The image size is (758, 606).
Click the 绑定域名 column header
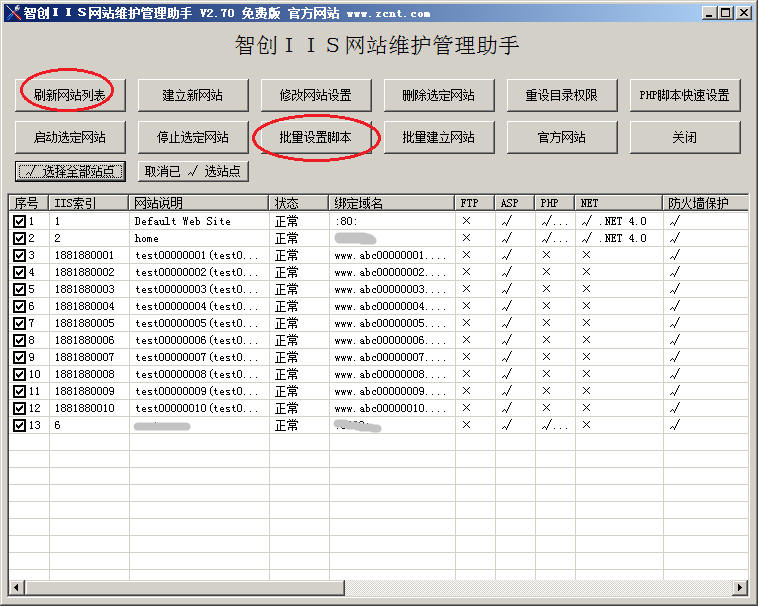tap(392, 203)
